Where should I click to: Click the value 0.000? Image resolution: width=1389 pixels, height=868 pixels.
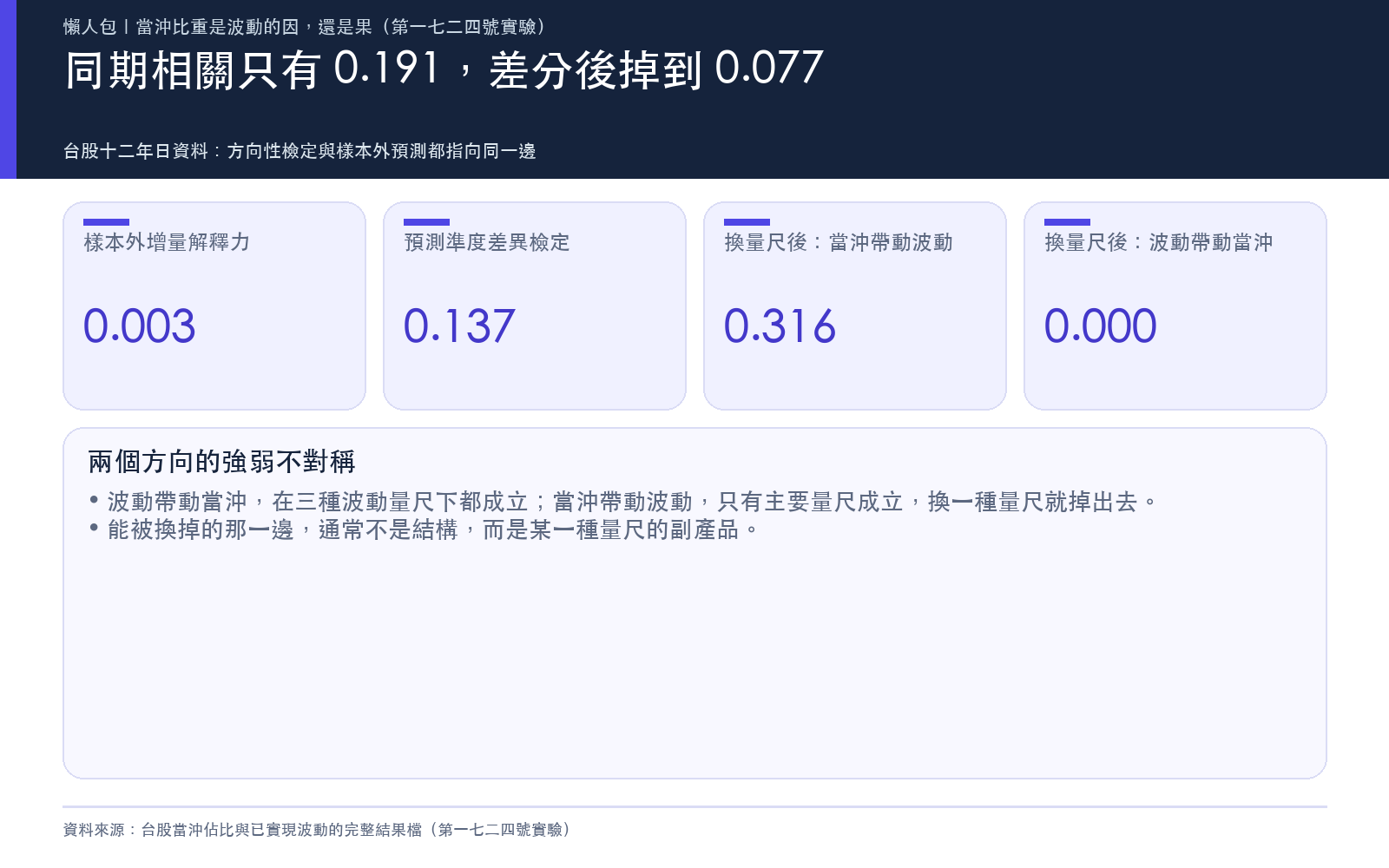click(x=1100, y=326)
